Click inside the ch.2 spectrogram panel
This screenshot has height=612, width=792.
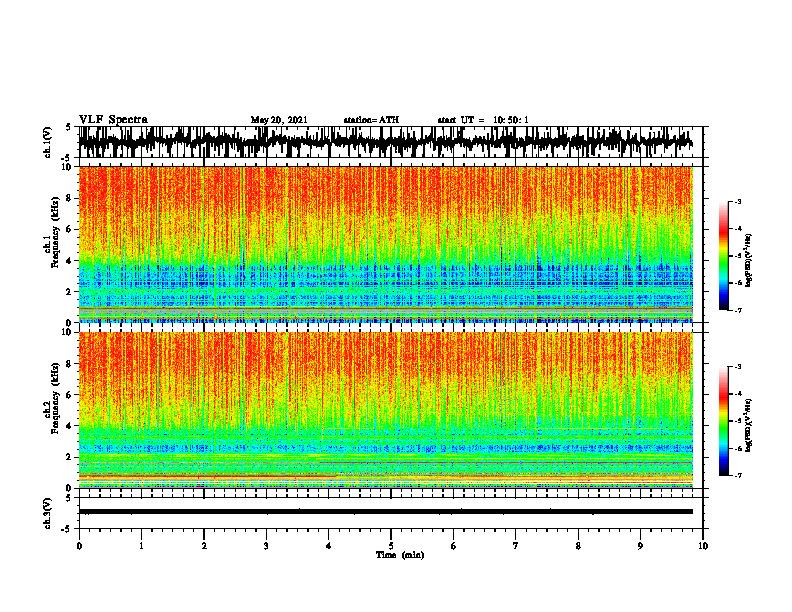click(385, 410)
